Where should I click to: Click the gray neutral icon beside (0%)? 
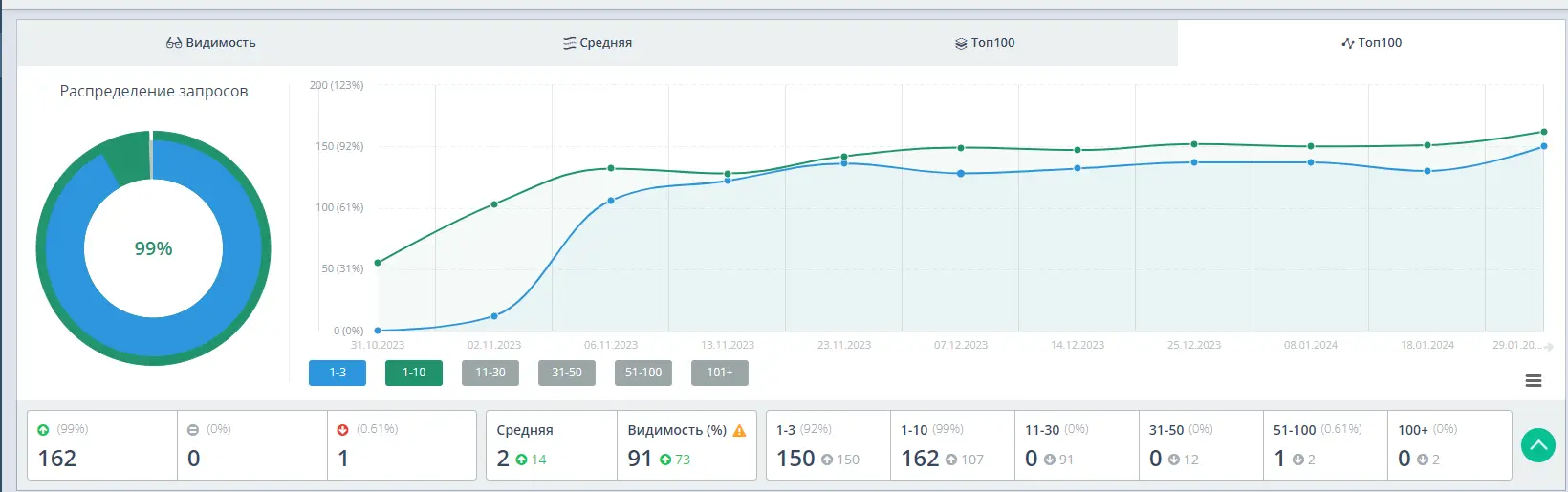[x=193, y=430]
